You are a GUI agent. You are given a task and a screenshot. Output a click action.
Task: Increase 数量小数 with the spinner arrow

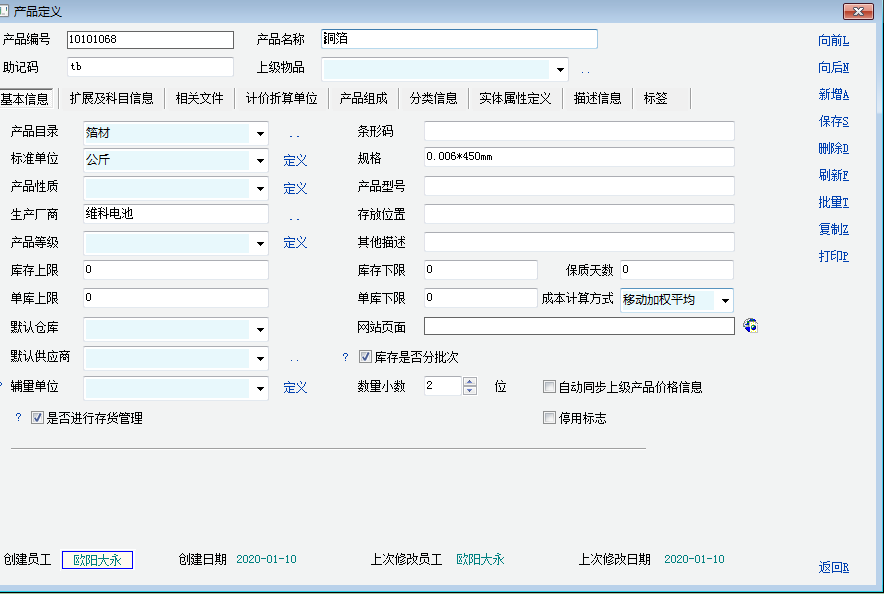point(470,381)
